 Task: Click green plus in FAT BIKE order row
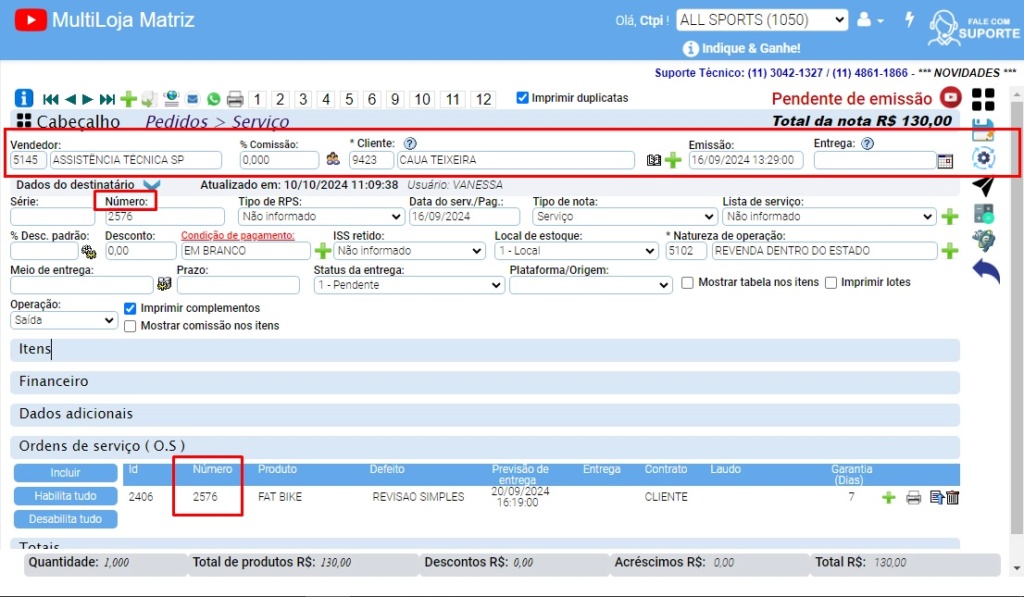click(x=888, y=498)
